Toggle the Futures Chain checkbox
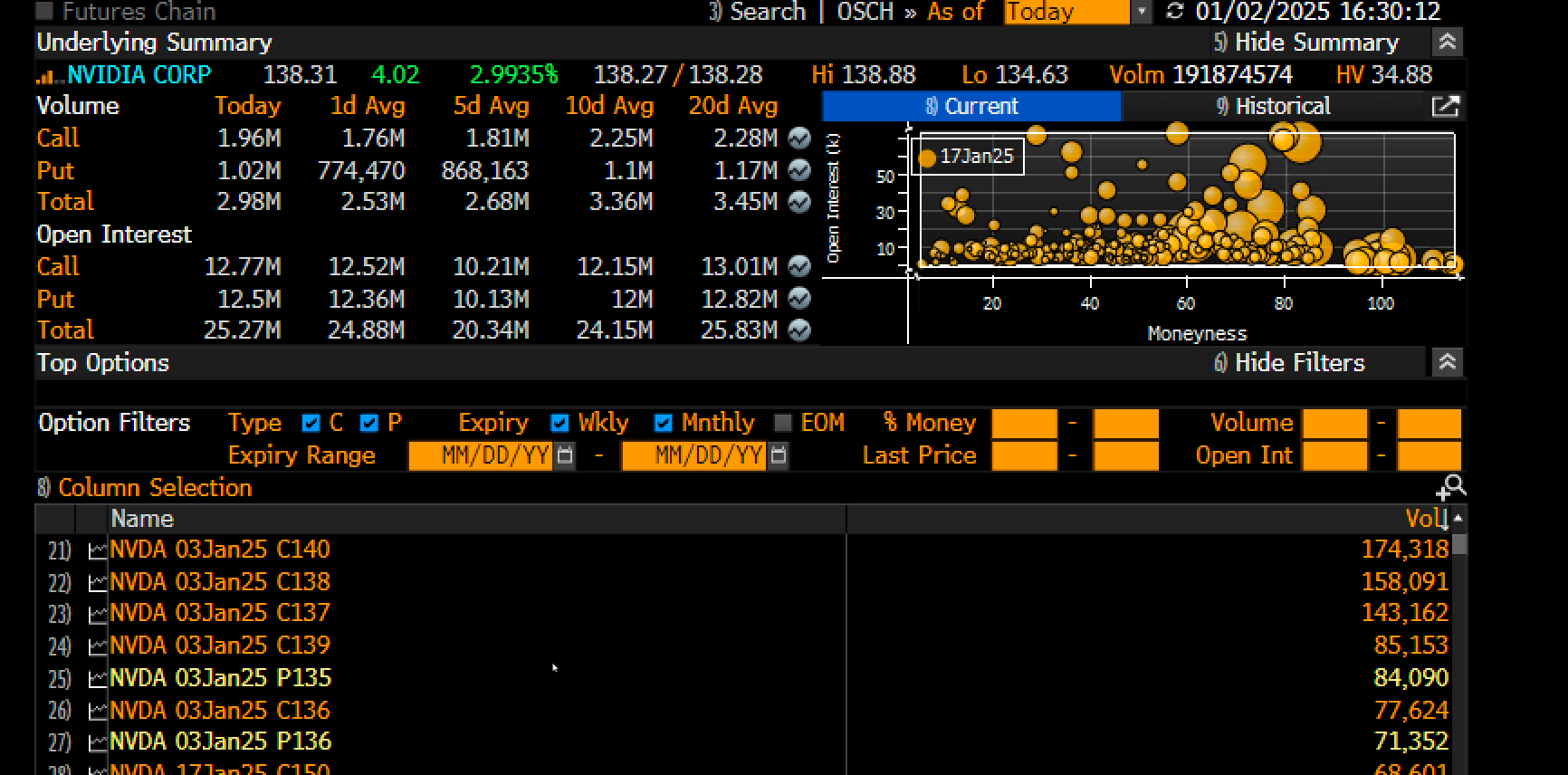Screen dimensions: 1568x775 [44, 11]
